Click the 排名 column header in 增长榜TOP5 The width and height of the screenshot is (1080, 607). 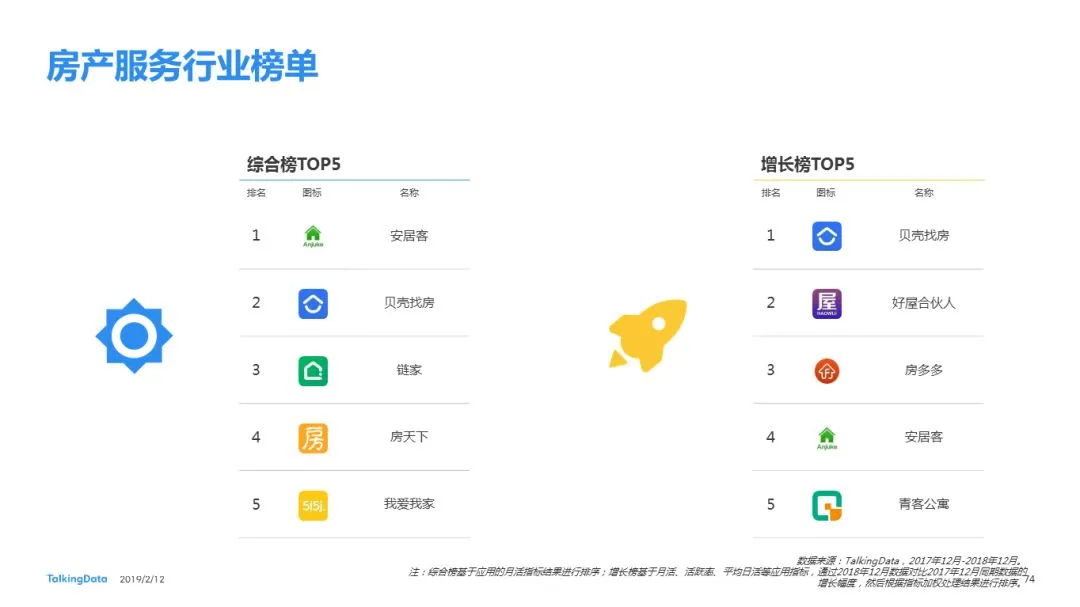771,193
